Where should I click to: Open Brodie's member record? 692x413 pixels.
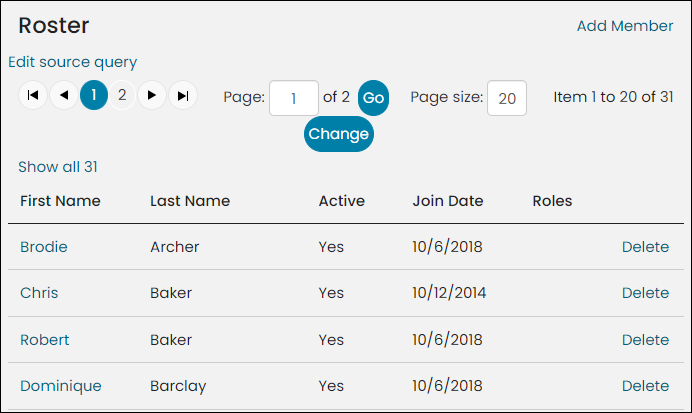pos(44,247)
